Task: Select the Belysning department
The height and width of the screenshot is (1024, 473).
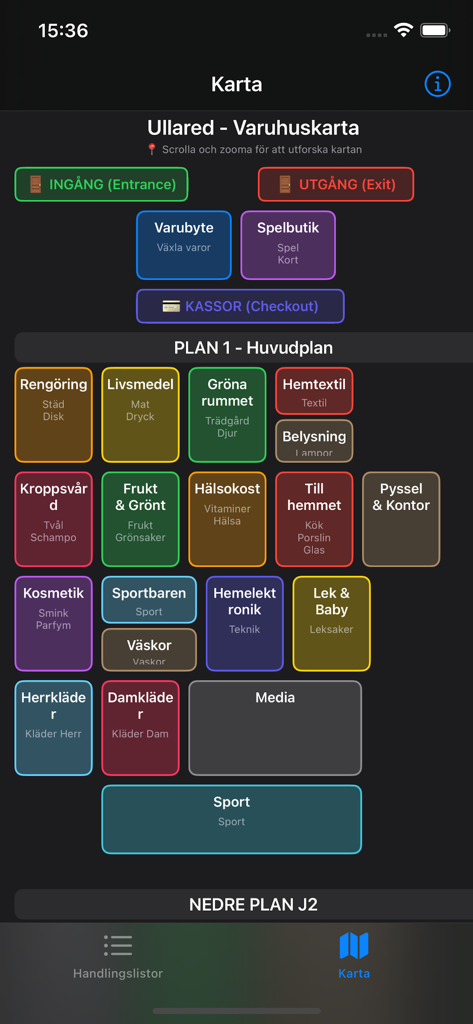Action: [x=314, y=441]
